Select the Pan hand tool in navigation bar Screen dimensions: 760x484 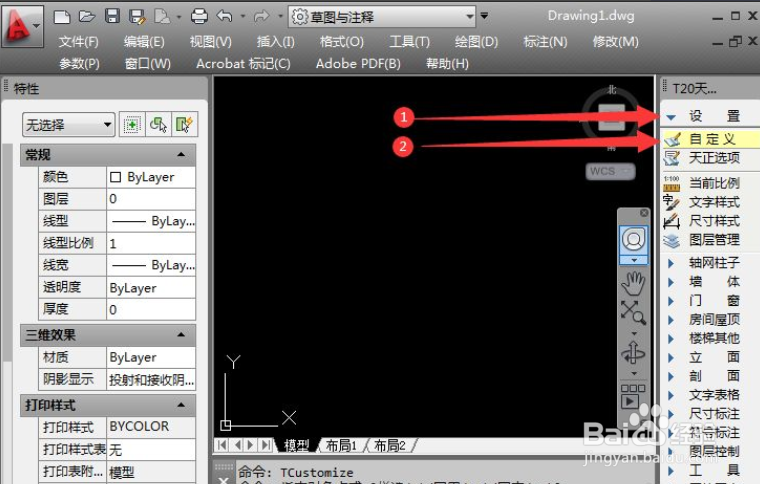633,283
